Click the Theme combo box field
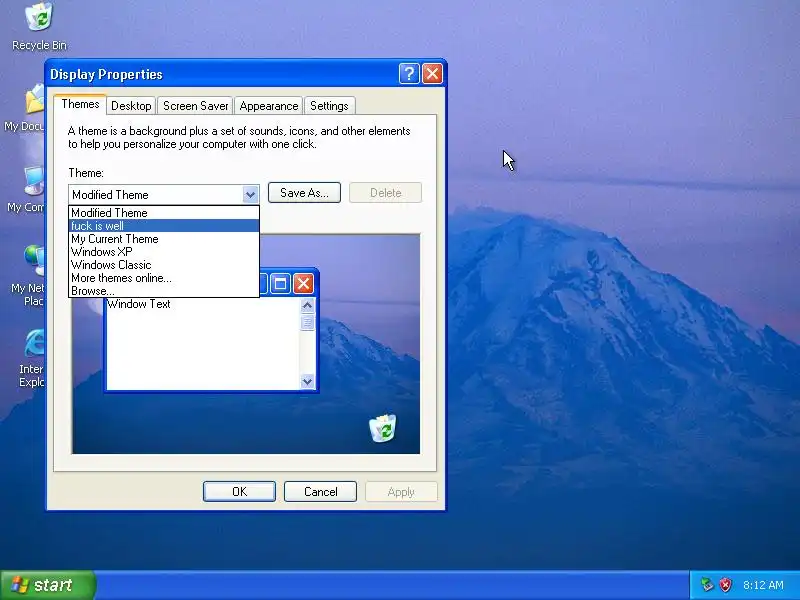This screenshot has width=800, height=600. click(x=164, y=194)
